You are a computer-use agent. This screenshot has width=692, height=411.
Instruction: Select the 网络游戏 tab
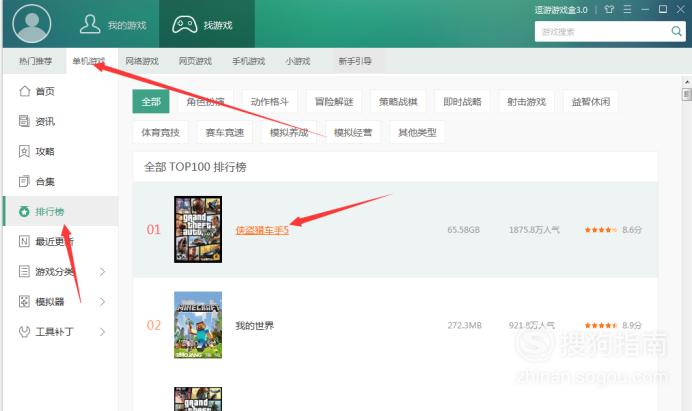tap(142, 61)
